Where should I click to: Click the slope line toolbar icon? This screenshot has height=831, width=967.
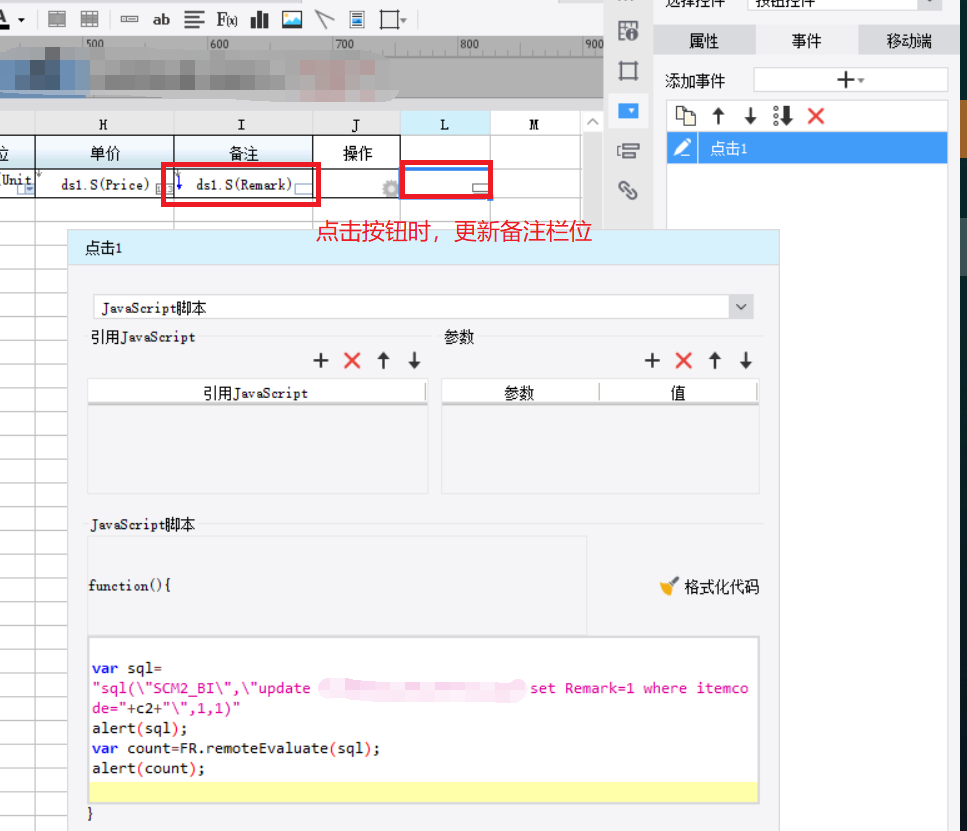pyautogui.click(x=324, y=20)
